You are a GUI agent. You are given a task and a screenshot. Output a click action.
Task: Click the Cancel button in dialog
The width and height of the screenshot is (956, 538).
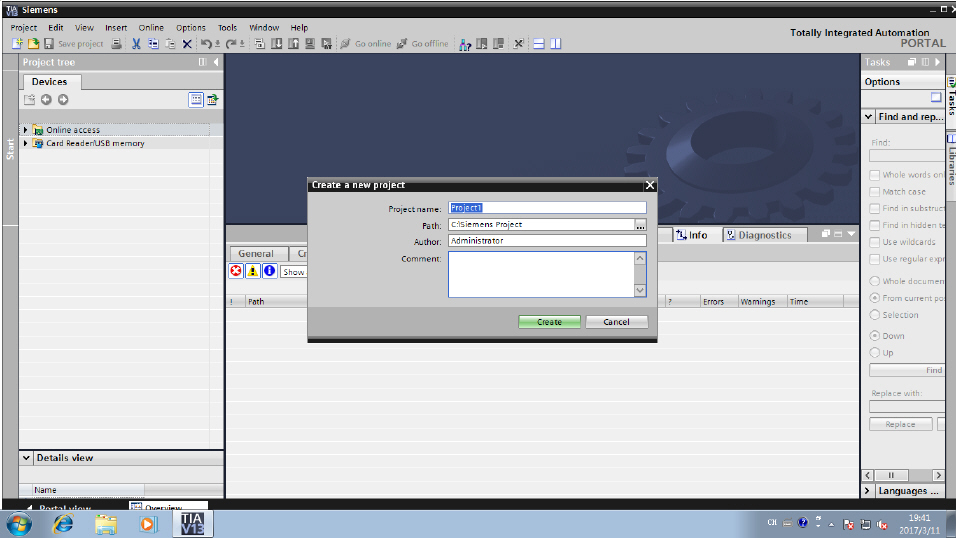616,322
